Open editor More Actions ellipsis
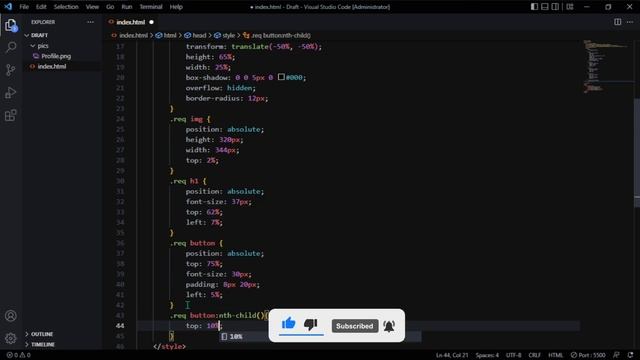The width and height of the screenshot is (640, 360). pos(630,22)
